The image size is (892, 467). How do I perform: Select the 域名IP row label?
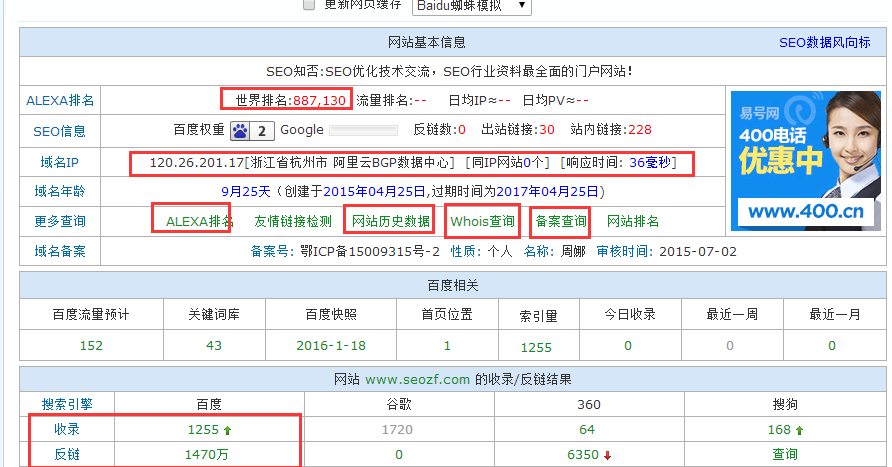pyautogui.click(x=59, y=162)
